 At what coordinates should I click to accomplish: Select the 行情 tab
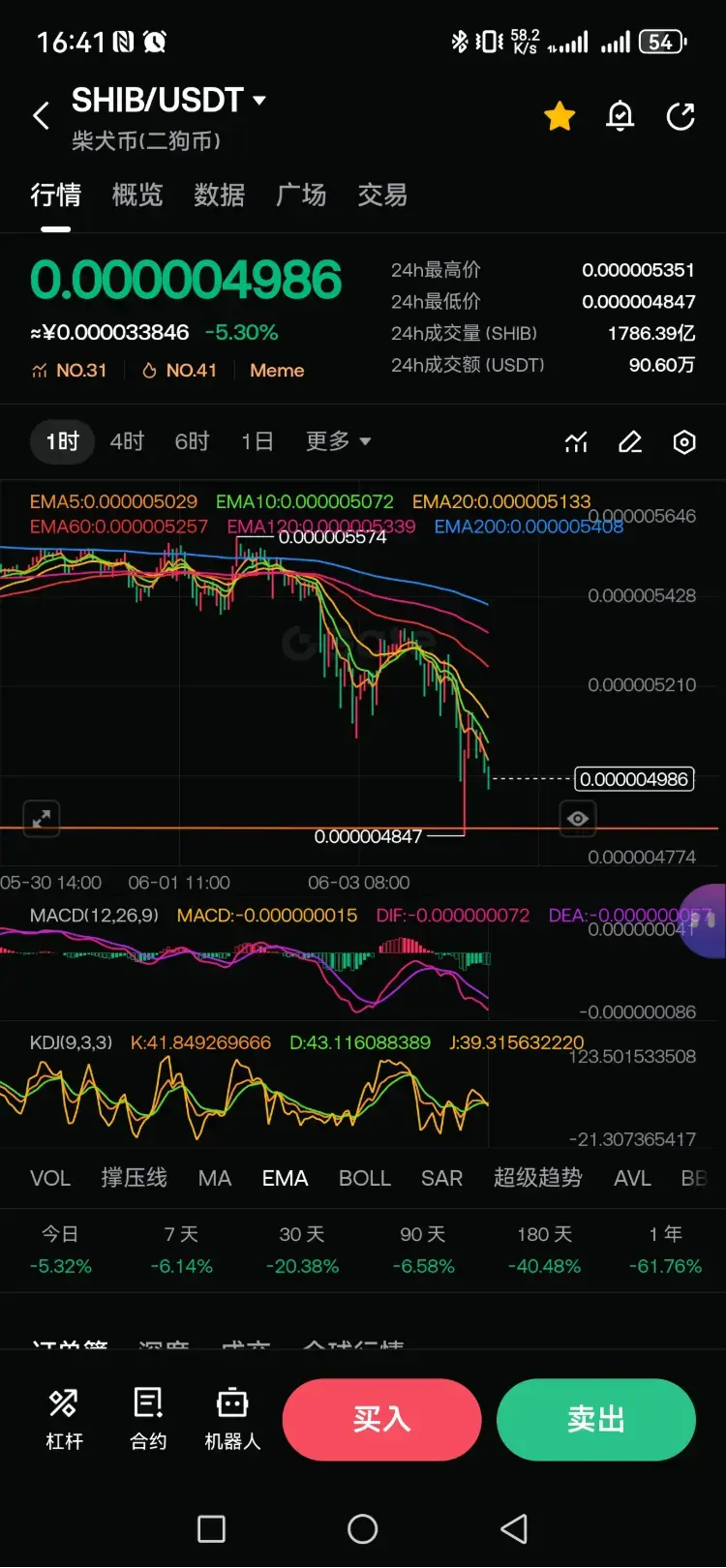55,195
